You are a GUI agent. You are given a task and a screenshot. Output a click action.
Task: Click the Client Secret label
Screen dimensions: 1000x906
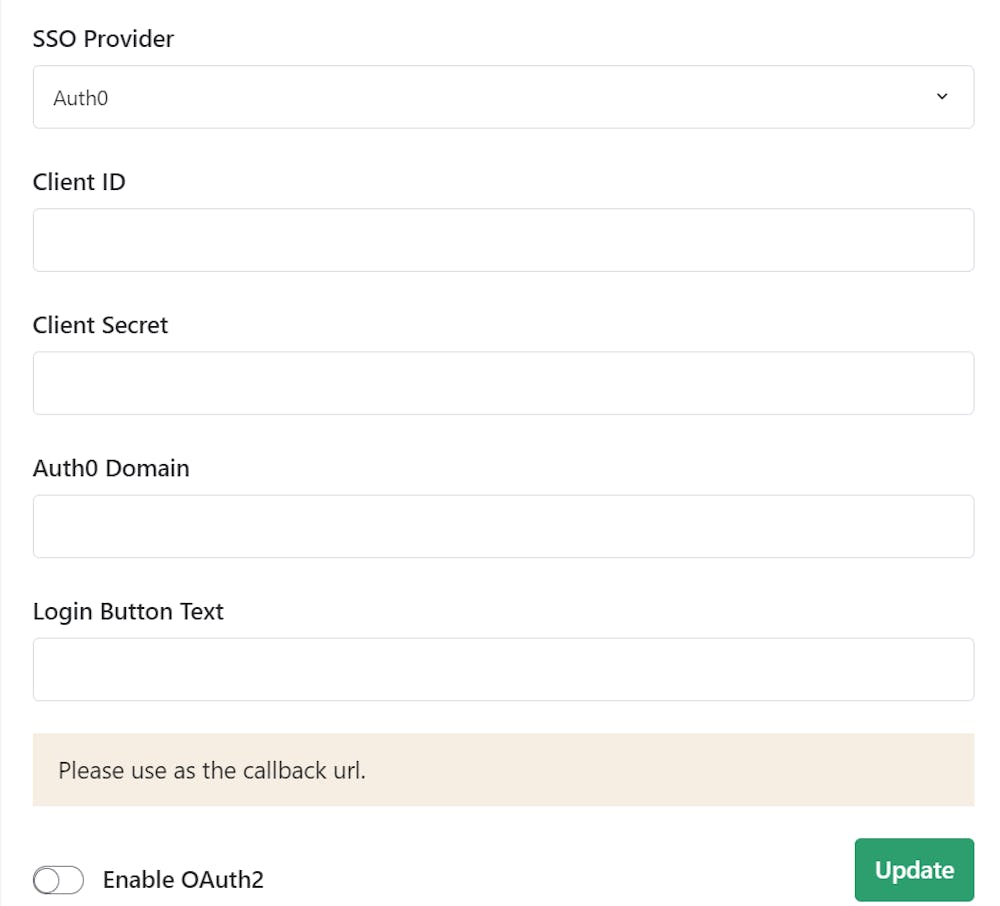(100, 325)
